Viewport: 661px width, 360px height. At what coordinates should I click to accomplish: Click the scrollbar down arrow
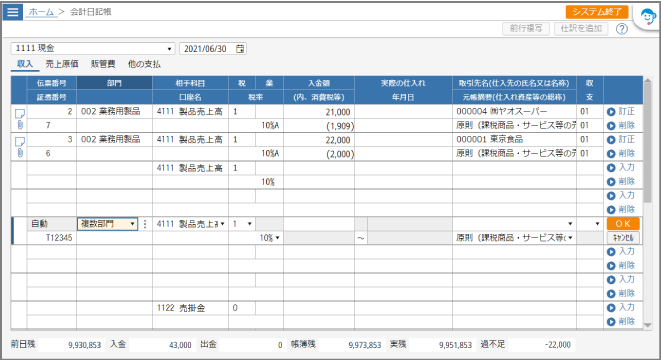click(648, 325)
